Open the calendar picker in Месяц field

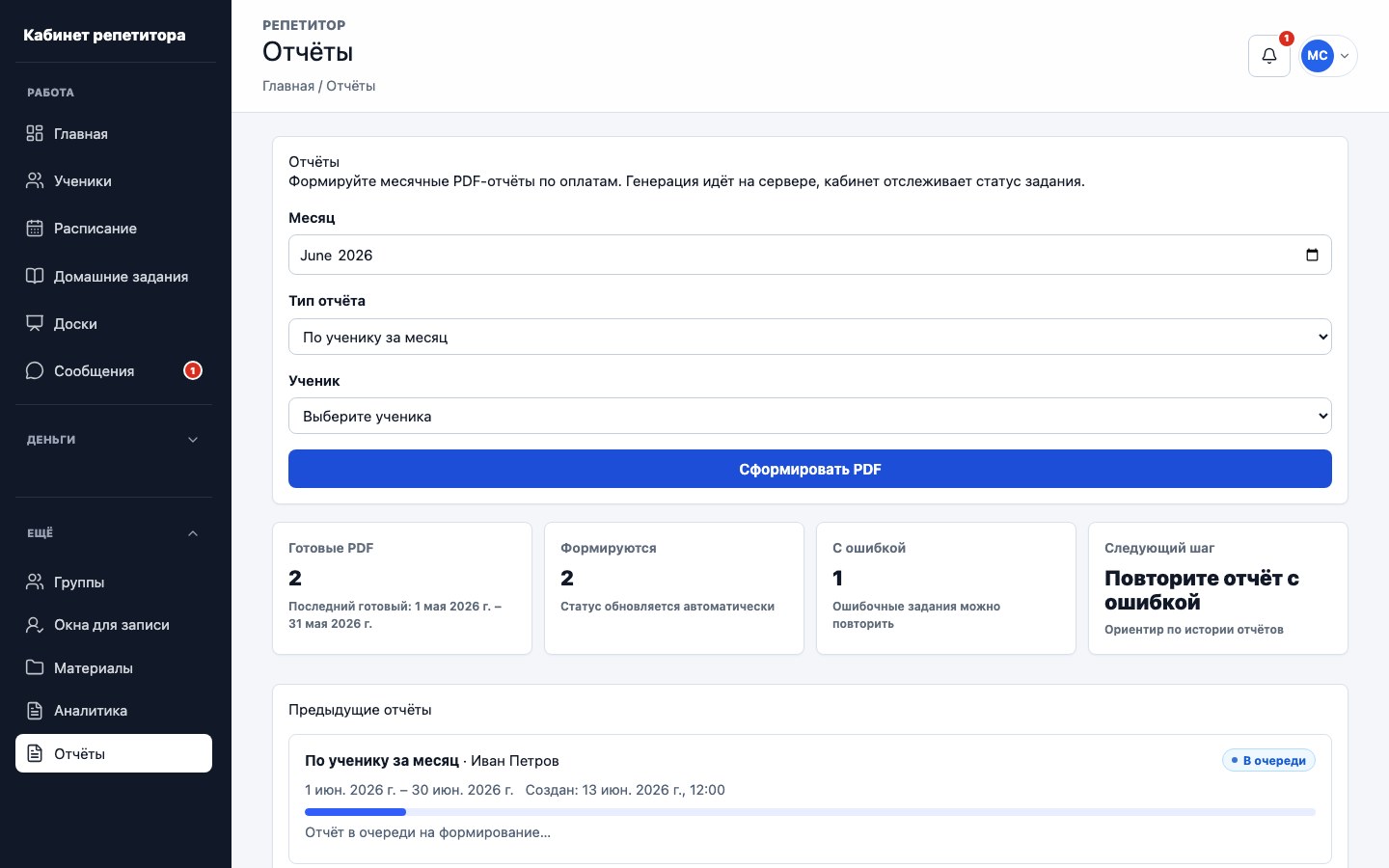click(1312, 255)
